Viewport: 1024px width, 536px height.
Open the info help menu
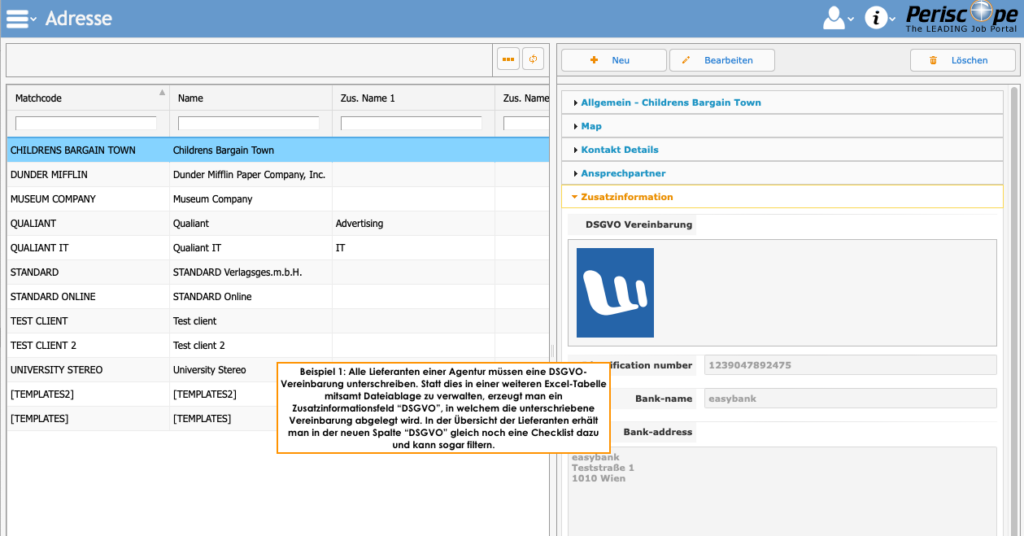click(x=879, y=18)
